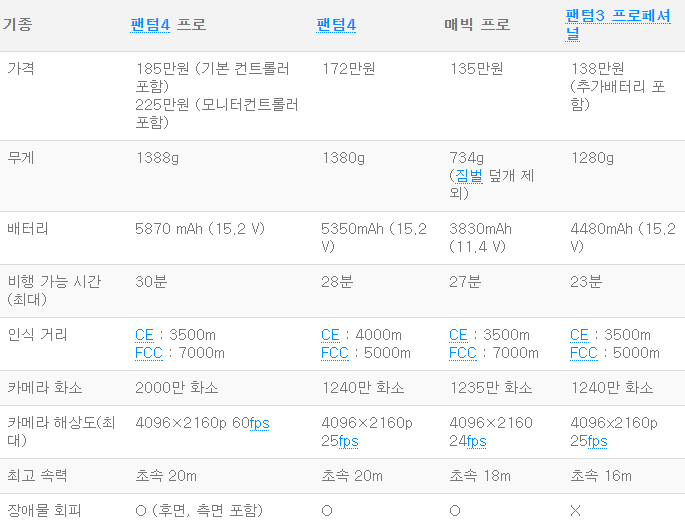Click FCC link in 팬텀3 프로페셔널 column

(584, 353)
